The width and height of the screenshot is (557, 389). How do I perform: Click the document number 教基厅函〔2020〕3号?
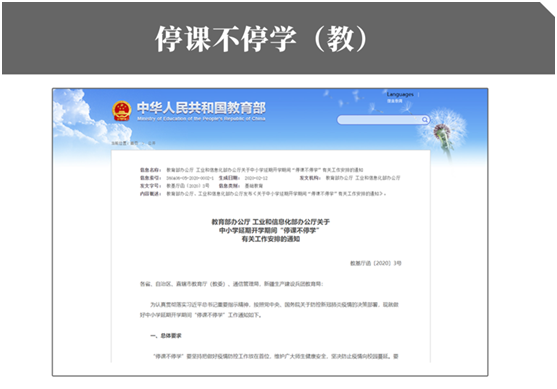pos(376,263)
